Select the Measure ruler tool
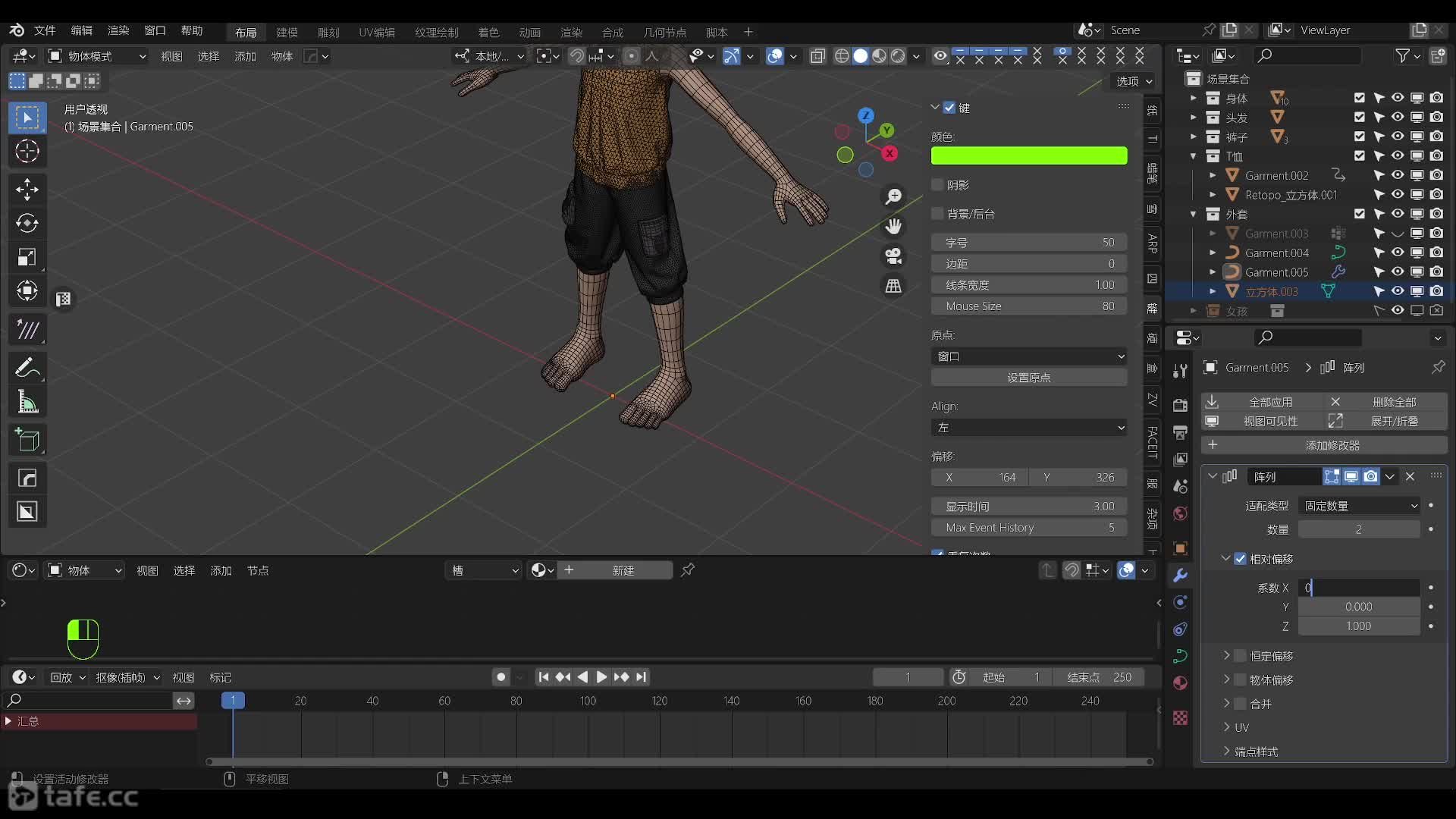 (x=27, y=402)
